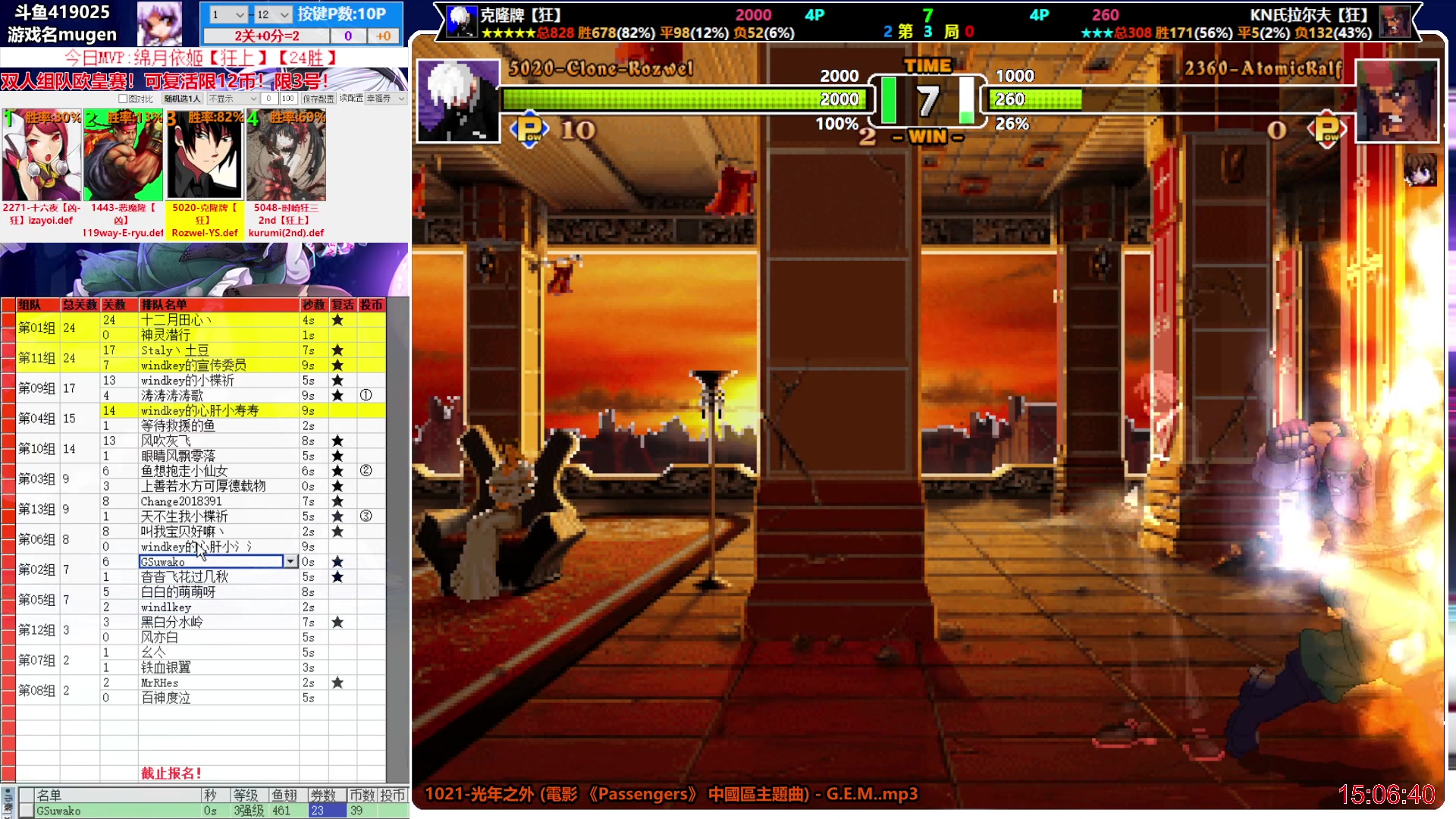Click the revive star for 黑白分水岭
Screen dimensions: 1456x819
[x=337, y=623]
